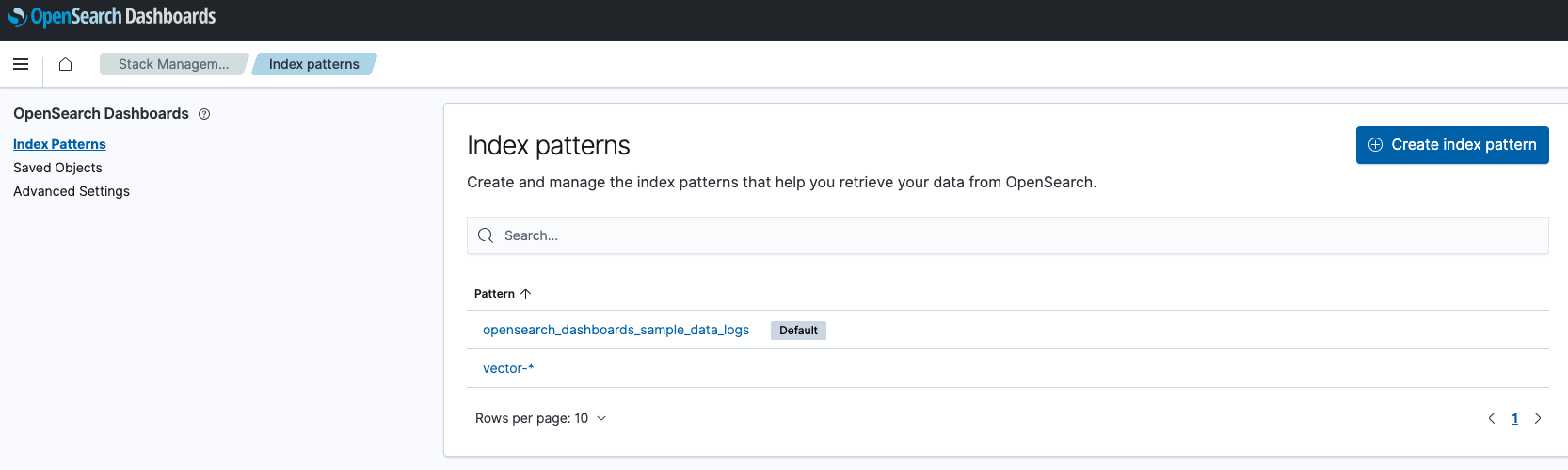The width and height of the screenshot is (1568, 470).
Task: Click the Default badge
Action: (798, 331)
